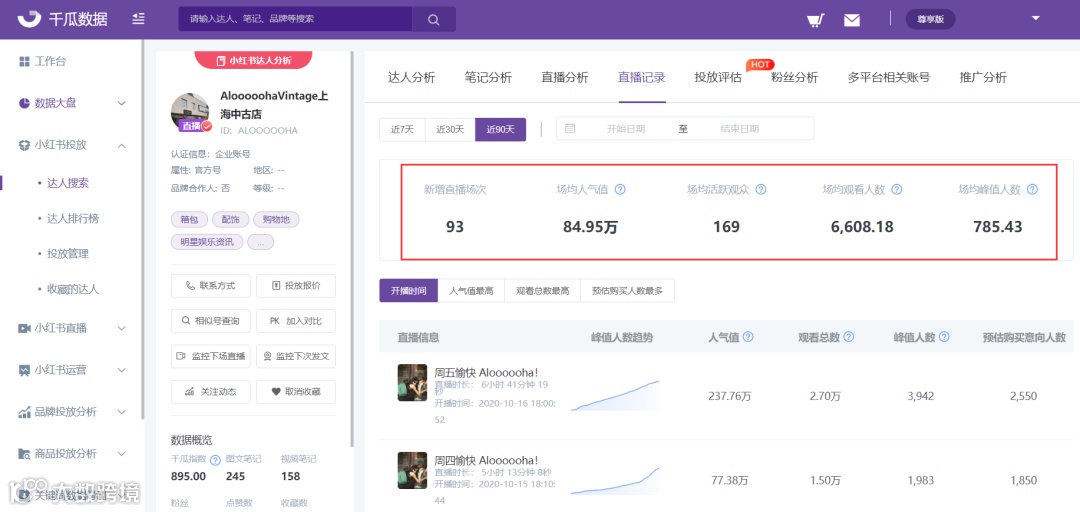Click the 尊享版 badge

tap(931, 19)
